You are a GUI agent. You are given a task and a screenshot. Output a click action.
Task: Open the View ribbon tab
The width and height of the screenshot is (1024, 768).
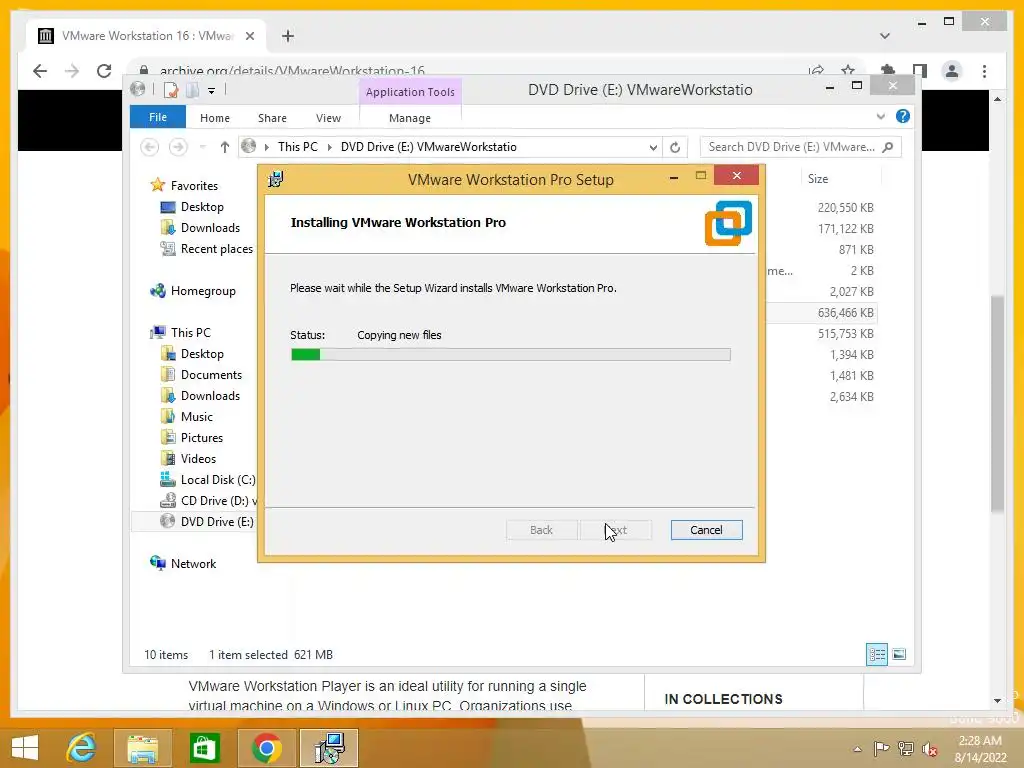coord(328,118)
